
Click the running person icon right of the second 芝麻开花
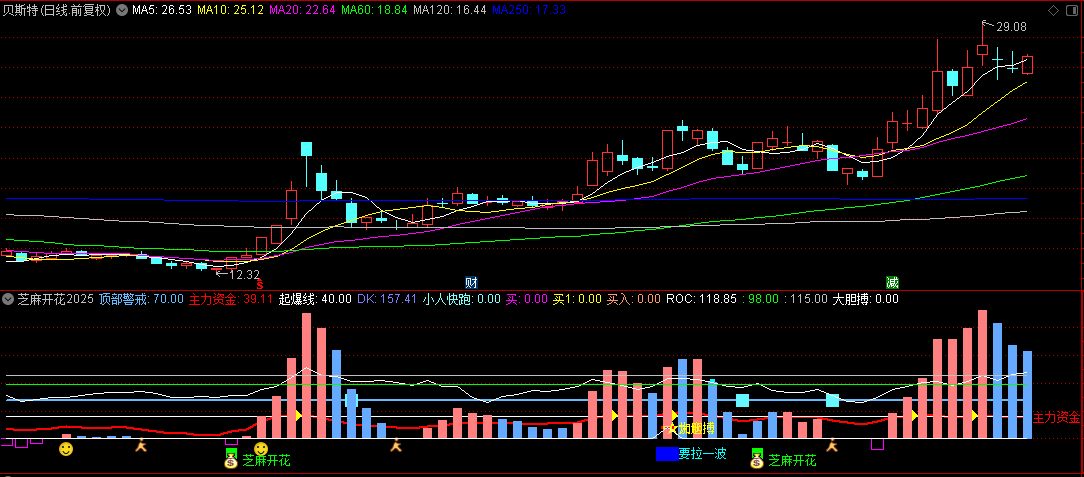832,446
